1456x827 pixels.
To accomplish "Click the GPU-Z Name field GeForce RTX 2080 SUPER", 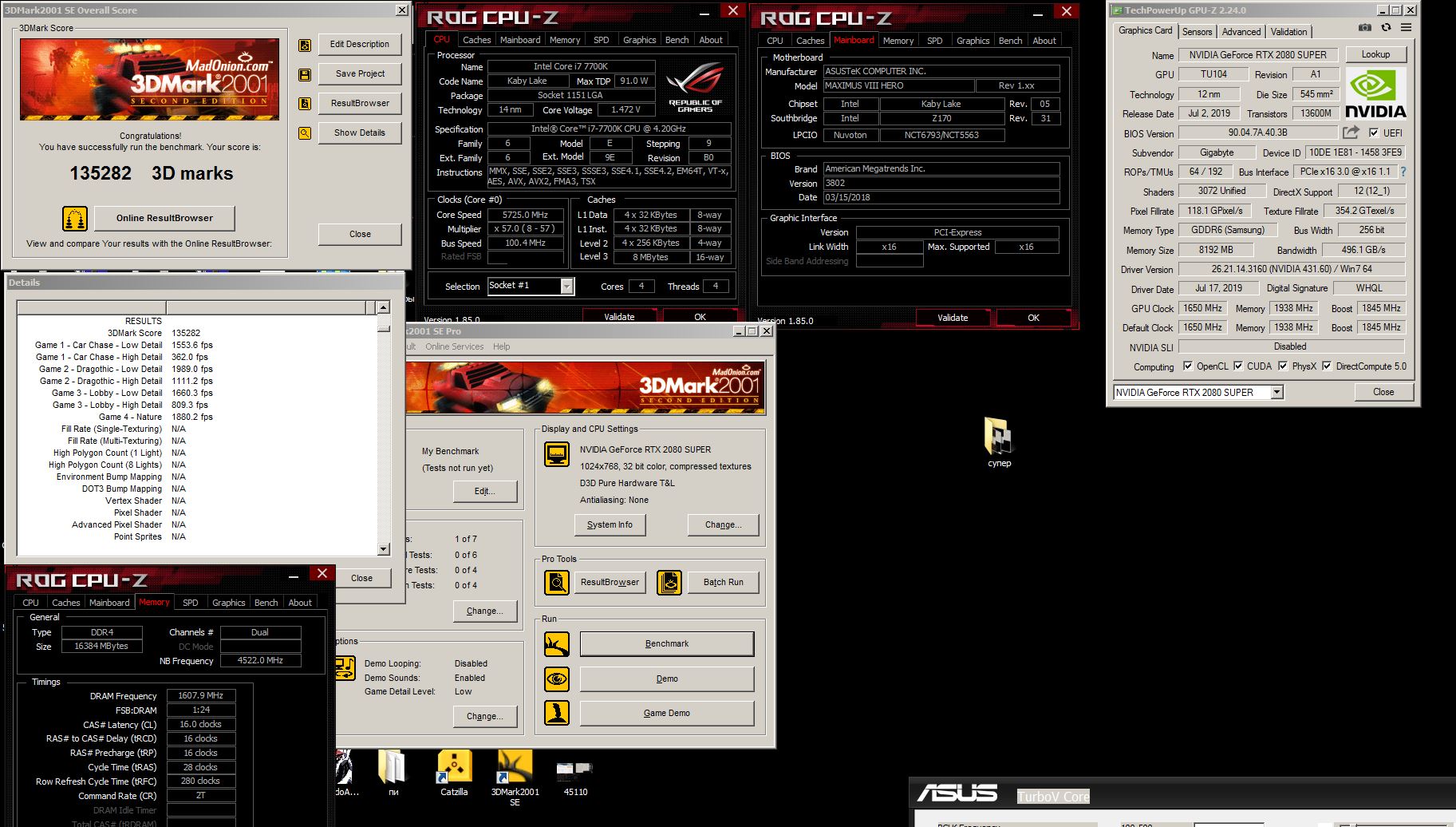I will coord(1258,55).
